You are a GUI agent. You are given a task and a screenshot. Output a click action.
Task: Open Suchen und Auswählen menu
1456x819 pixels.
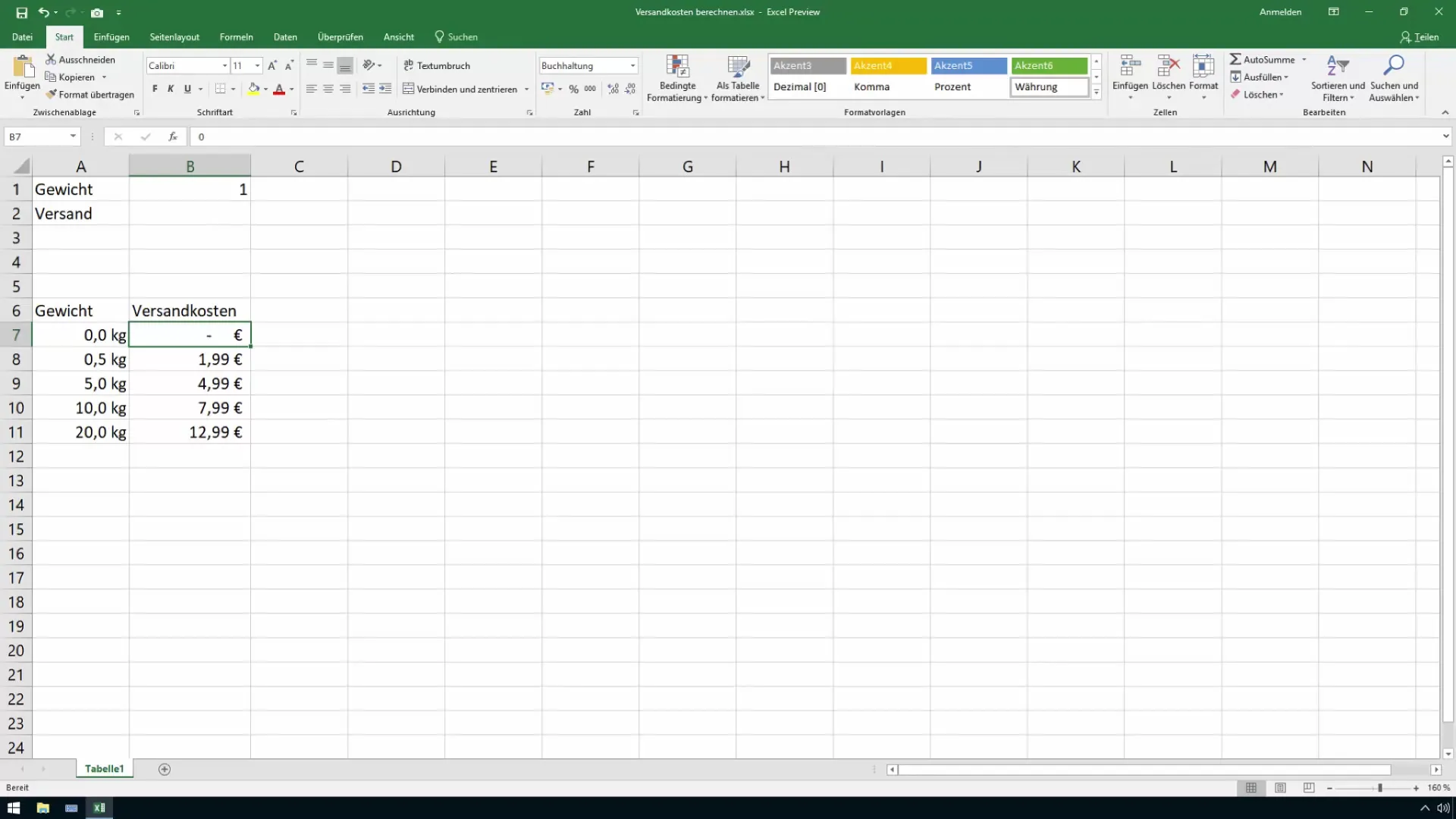pos(1394,78)
